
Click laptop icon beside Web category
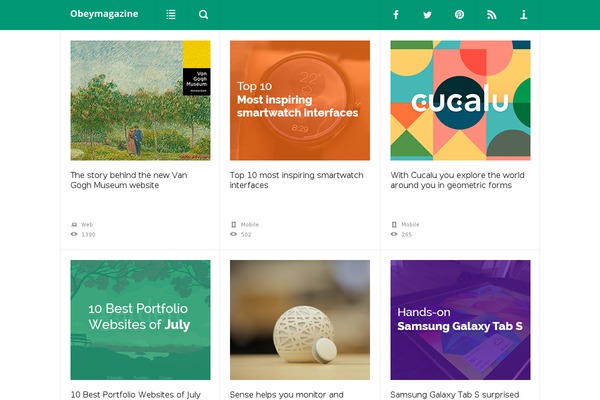pos(74,225)
